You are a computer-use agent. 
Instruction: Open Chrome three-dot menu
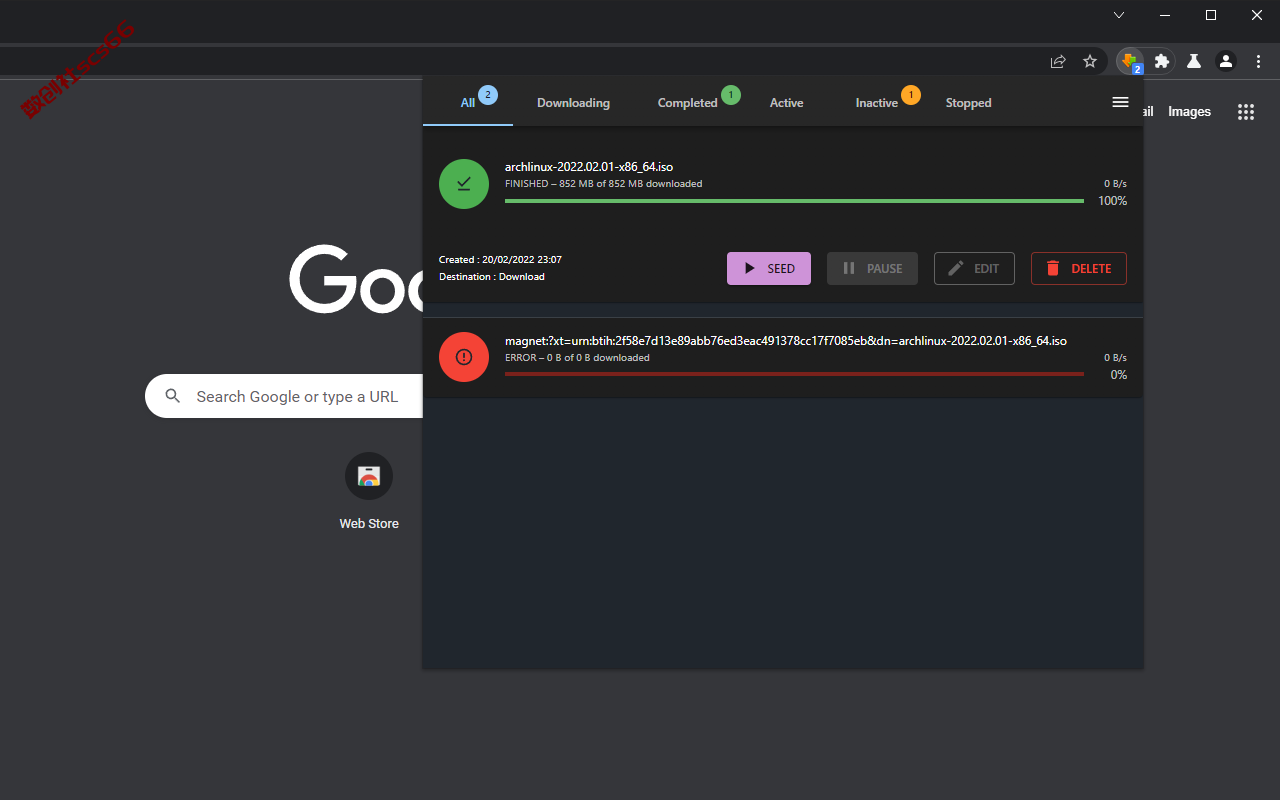pyautogui.click(x=1258, y=61)
